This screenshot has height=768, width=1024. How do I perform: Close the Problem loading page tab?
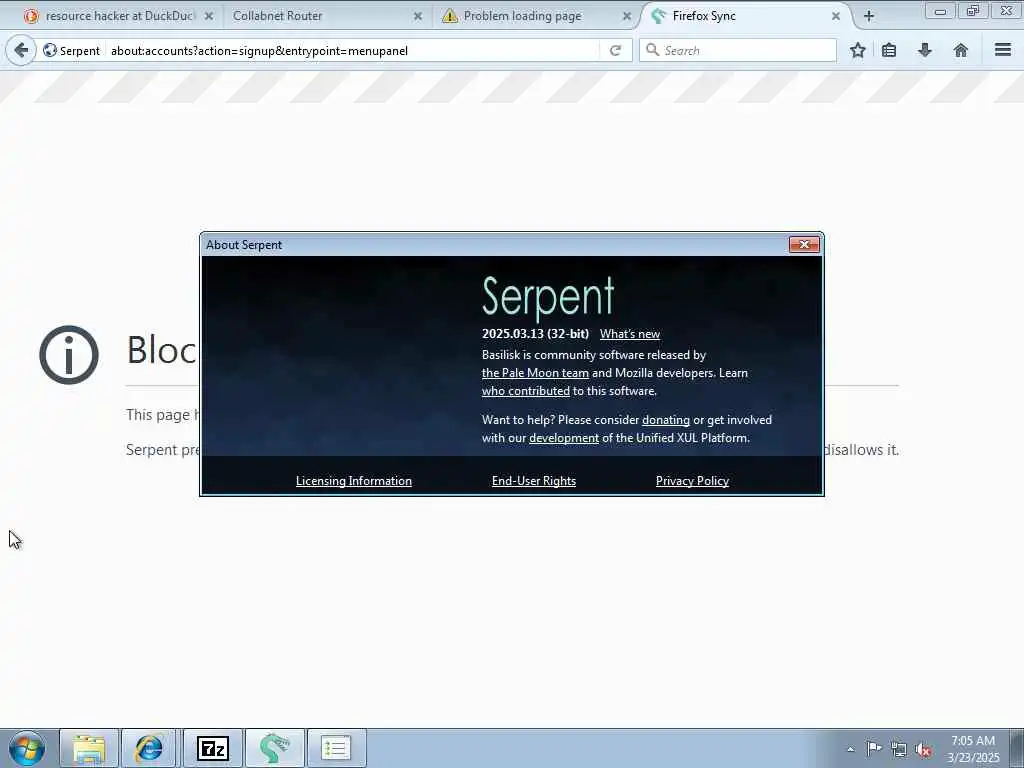coord(627,16)
